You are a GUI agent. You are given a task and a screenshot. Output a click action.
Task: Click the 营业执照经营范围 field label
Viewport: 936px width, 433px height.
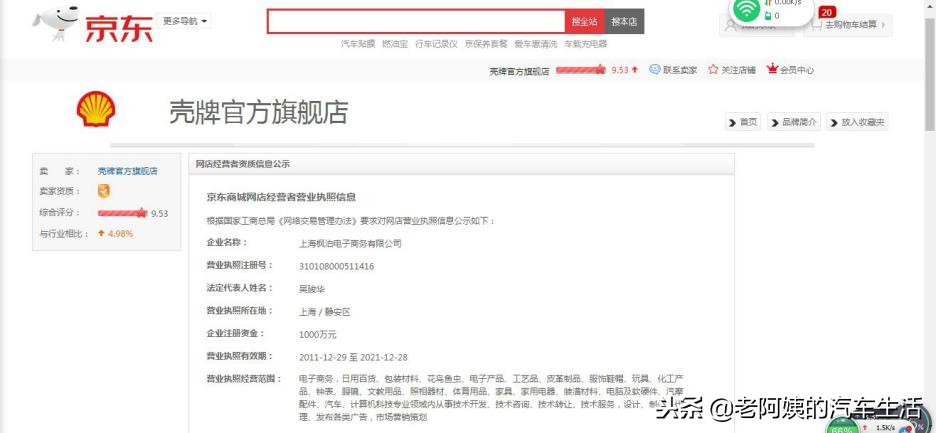point(243,379)
